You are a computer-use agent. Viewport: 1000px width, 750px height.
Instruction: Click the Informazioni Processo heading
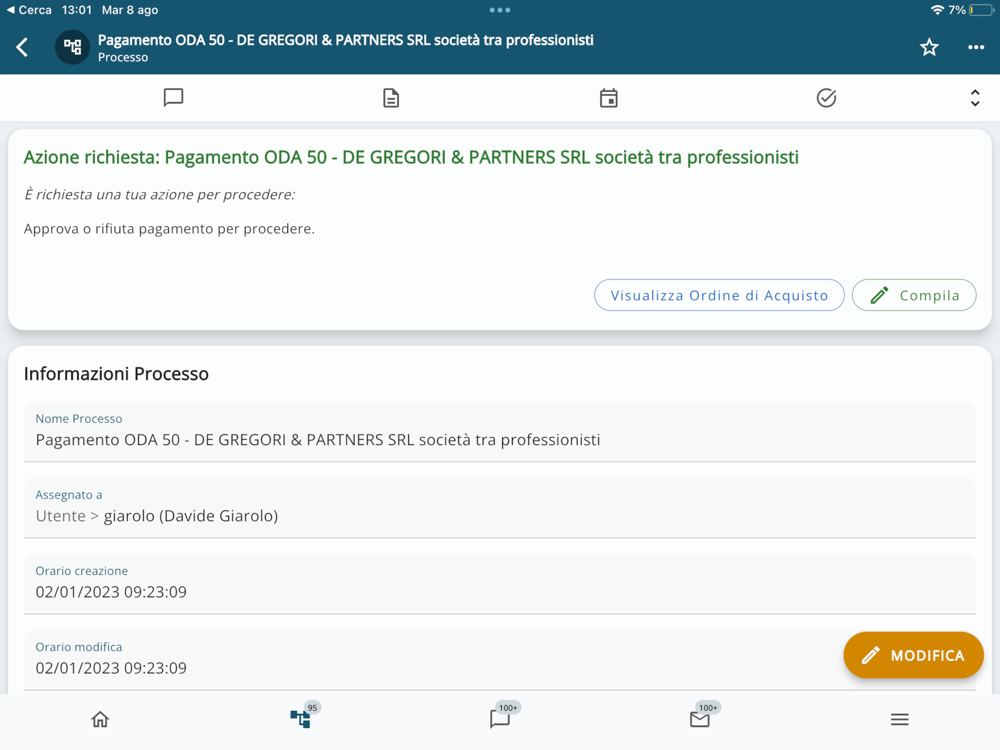pos(116,374)
